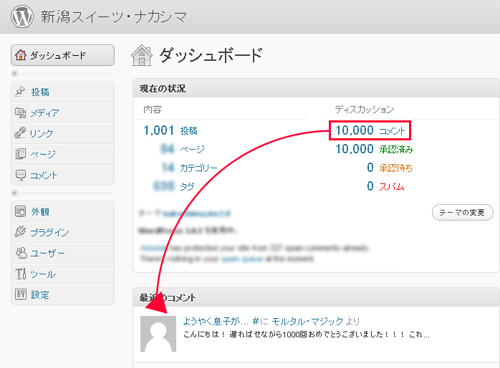The height and width of the screenshot is (368, 500).
Task: Click the appearance icon beside 外観
Action: 20,211
